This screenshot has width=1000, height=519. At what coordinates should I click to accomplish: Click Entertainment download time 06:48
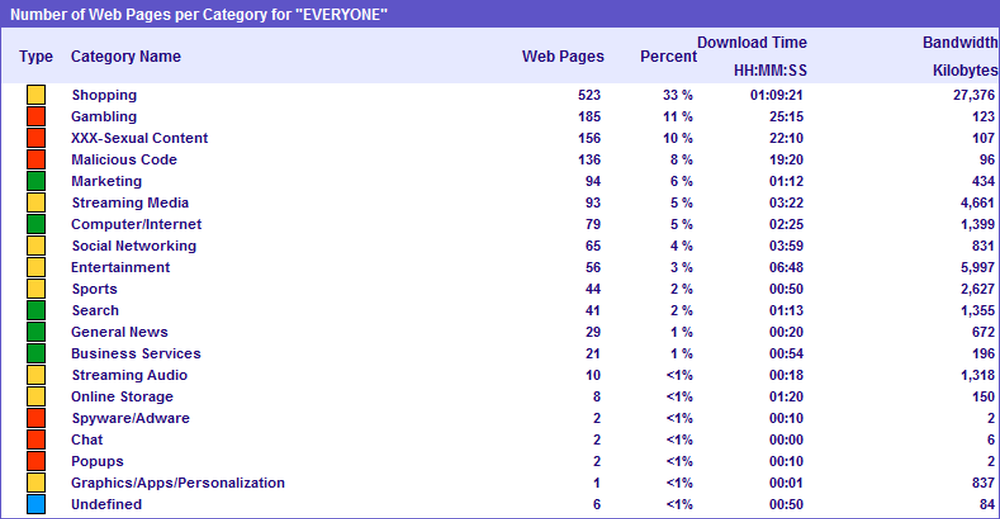click(x=786, y=267)
